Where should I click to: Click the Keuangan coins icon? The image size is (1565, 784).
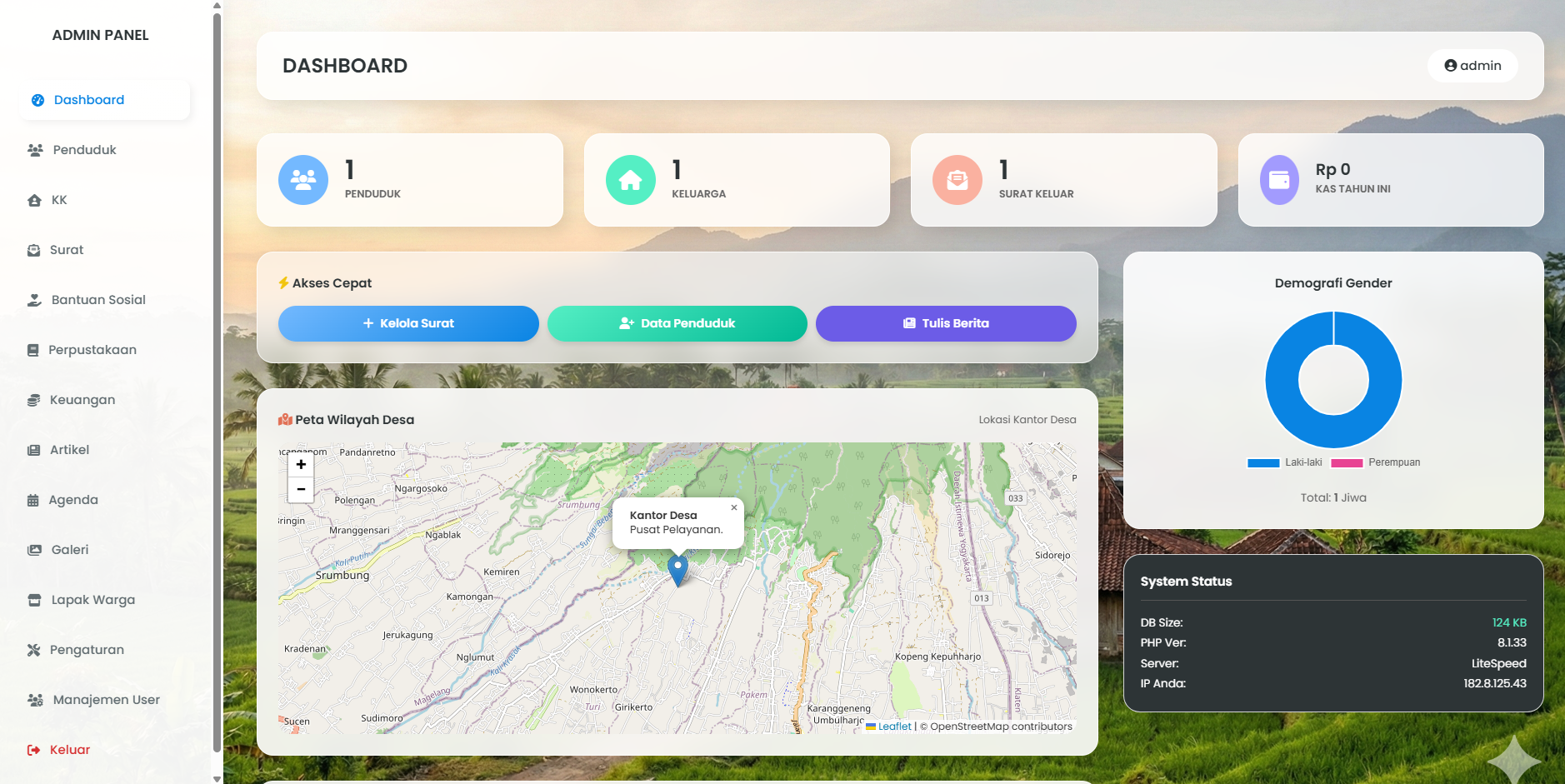coord(33,400)
